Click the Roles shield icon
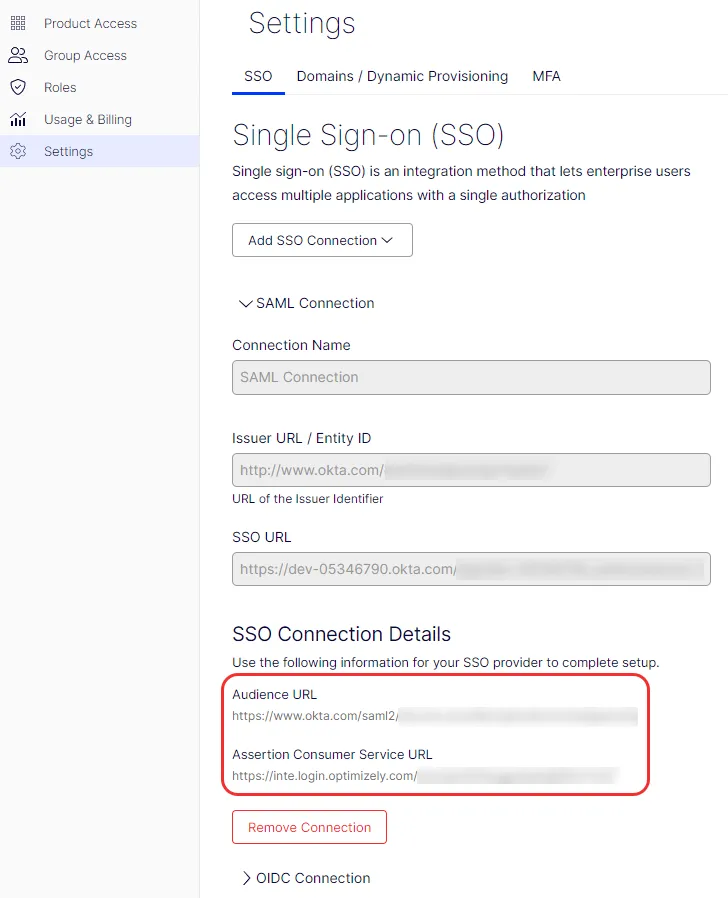This screenshot has width=728, height=898. tap(18, 88)
